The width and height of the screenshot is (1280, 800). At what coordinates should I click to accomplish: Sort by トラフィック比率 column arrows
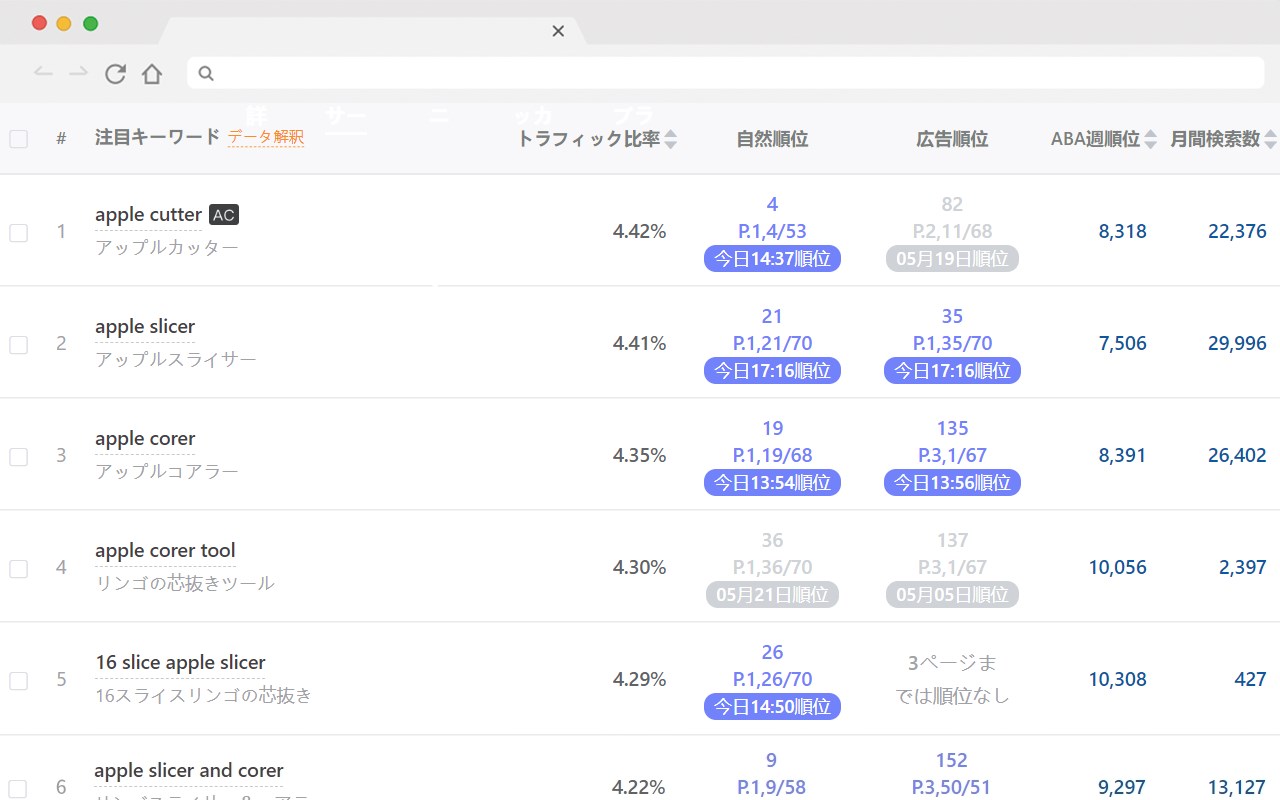coord(671,139)
